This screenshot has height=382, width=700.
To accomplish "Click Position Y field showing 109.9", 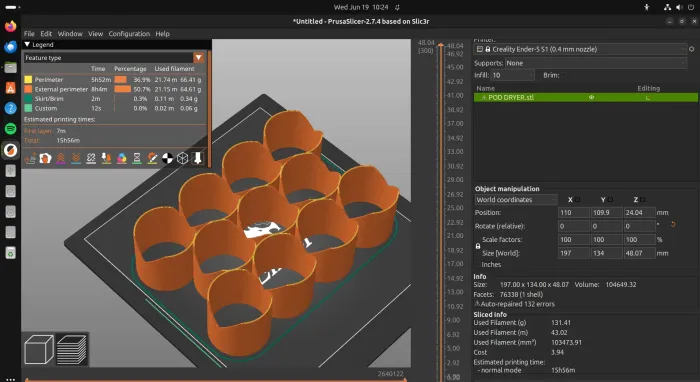I will click(x=606, y=212).
